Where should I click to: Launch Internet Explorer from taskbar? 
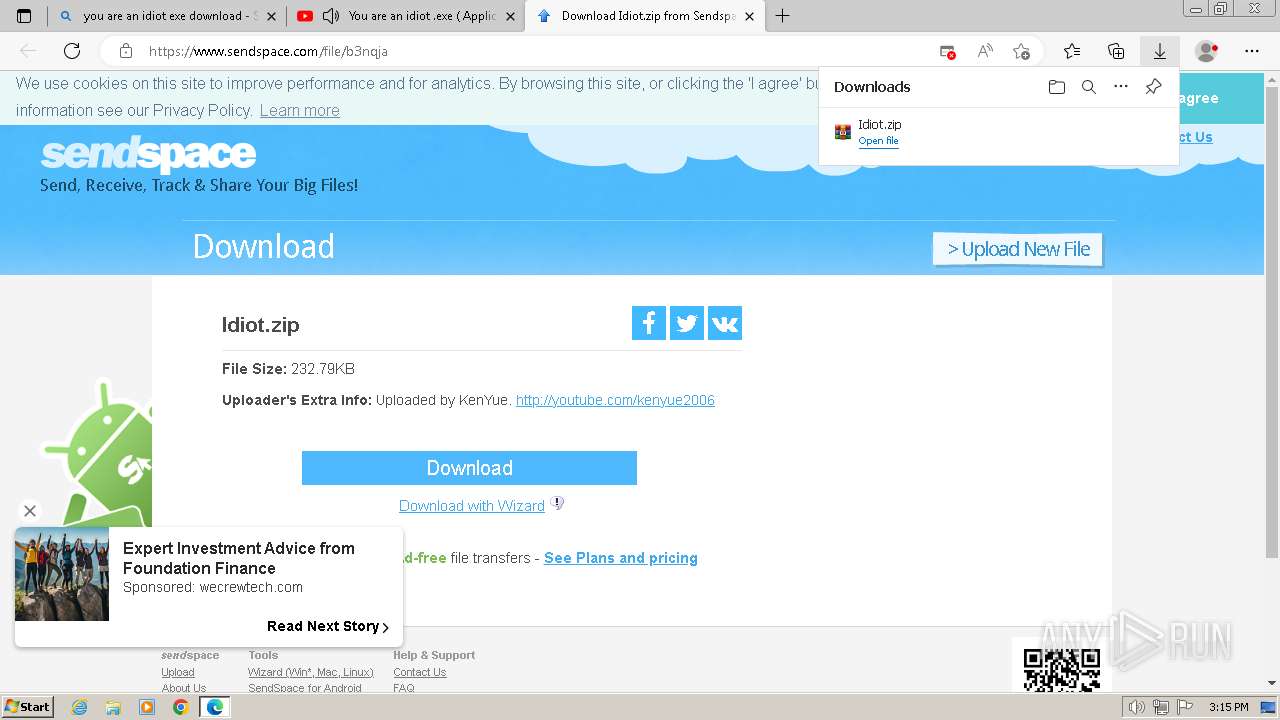point(79,707)
